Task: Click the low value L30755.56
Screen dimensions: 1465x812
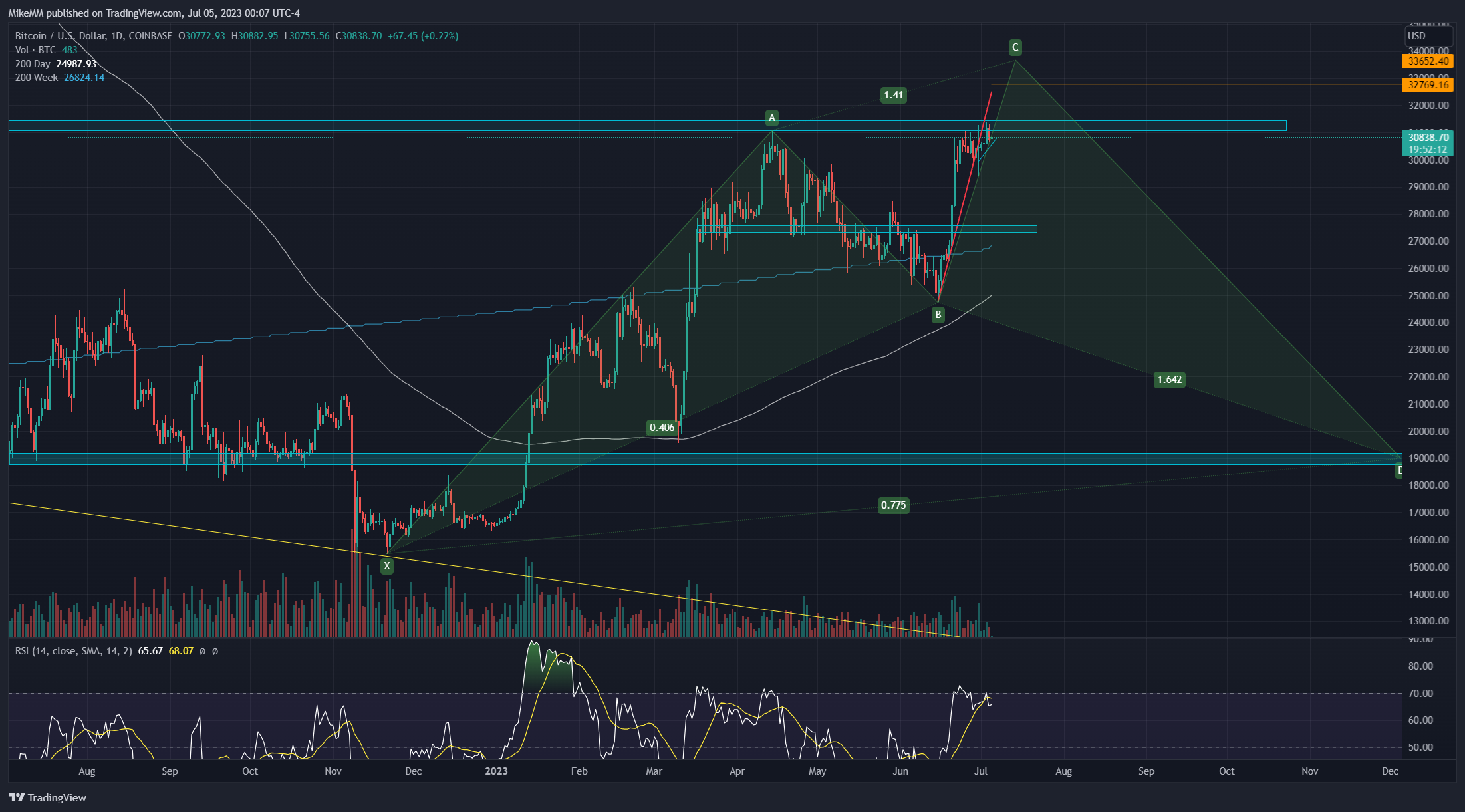Action: coord(307,36)
